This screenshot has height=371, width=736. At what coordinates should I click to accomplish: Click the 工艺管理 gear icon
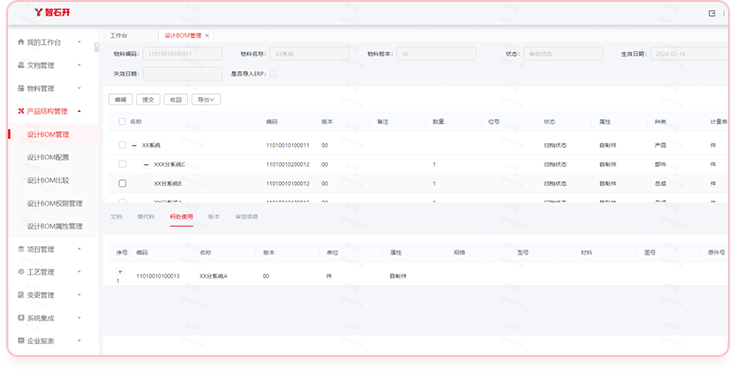pos(21,271)
